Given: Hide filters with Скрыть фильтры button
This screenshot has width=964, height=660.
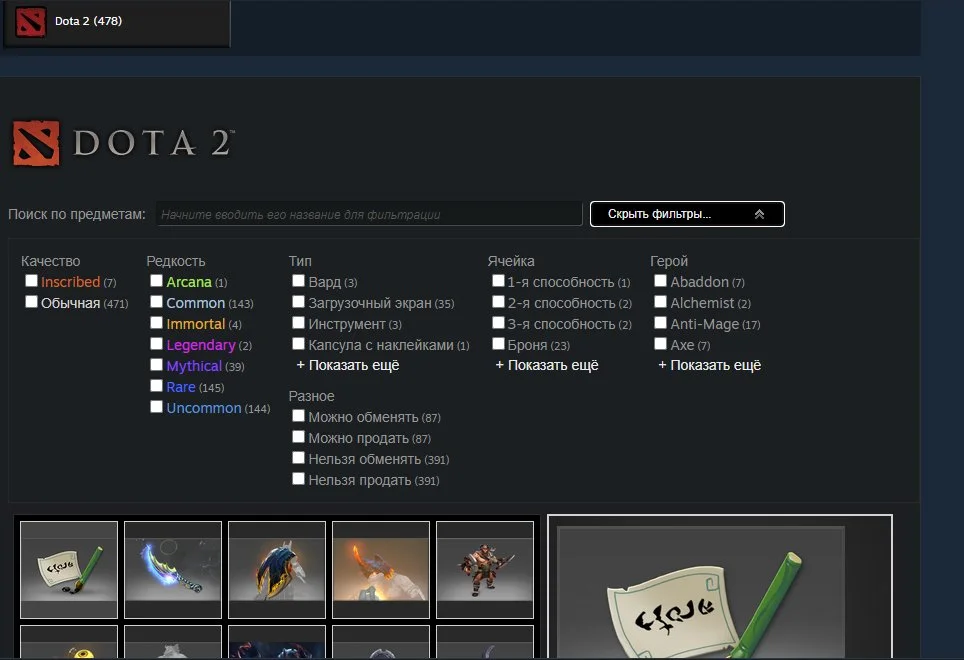Looking at the screenshot, I should [x=687, y=214].
